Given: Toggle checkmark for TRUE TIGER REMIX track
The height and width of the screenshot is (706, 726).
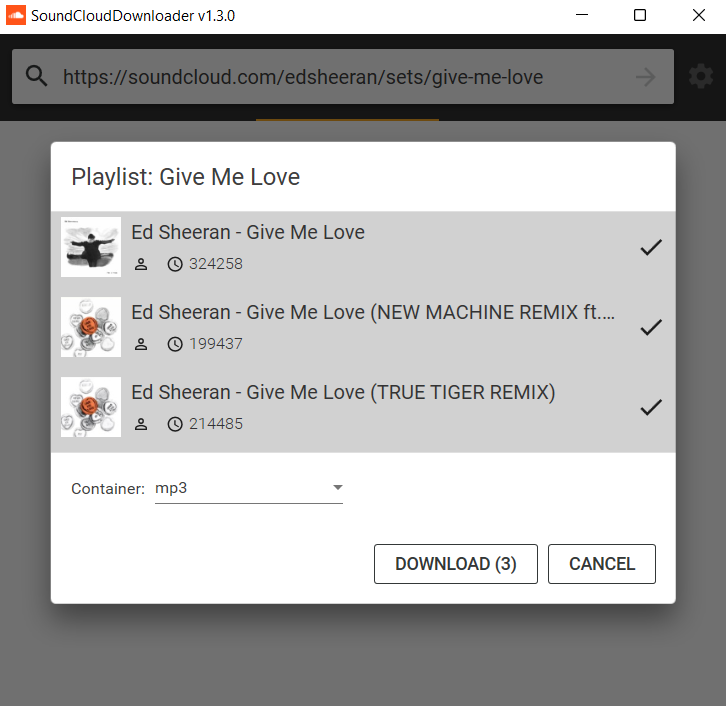Looking at the screenshot, I should [x=651, y=407].
